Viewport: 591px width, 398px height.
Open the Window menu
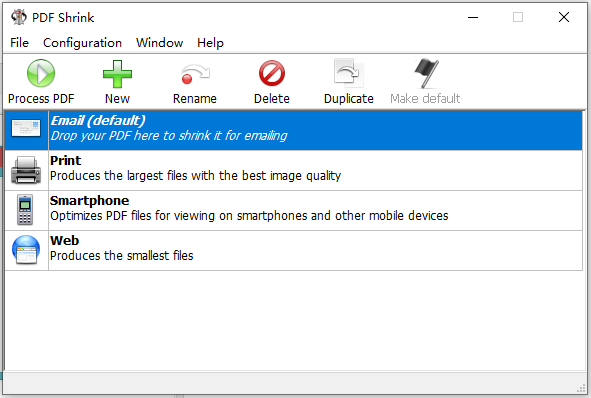(159, 43)
